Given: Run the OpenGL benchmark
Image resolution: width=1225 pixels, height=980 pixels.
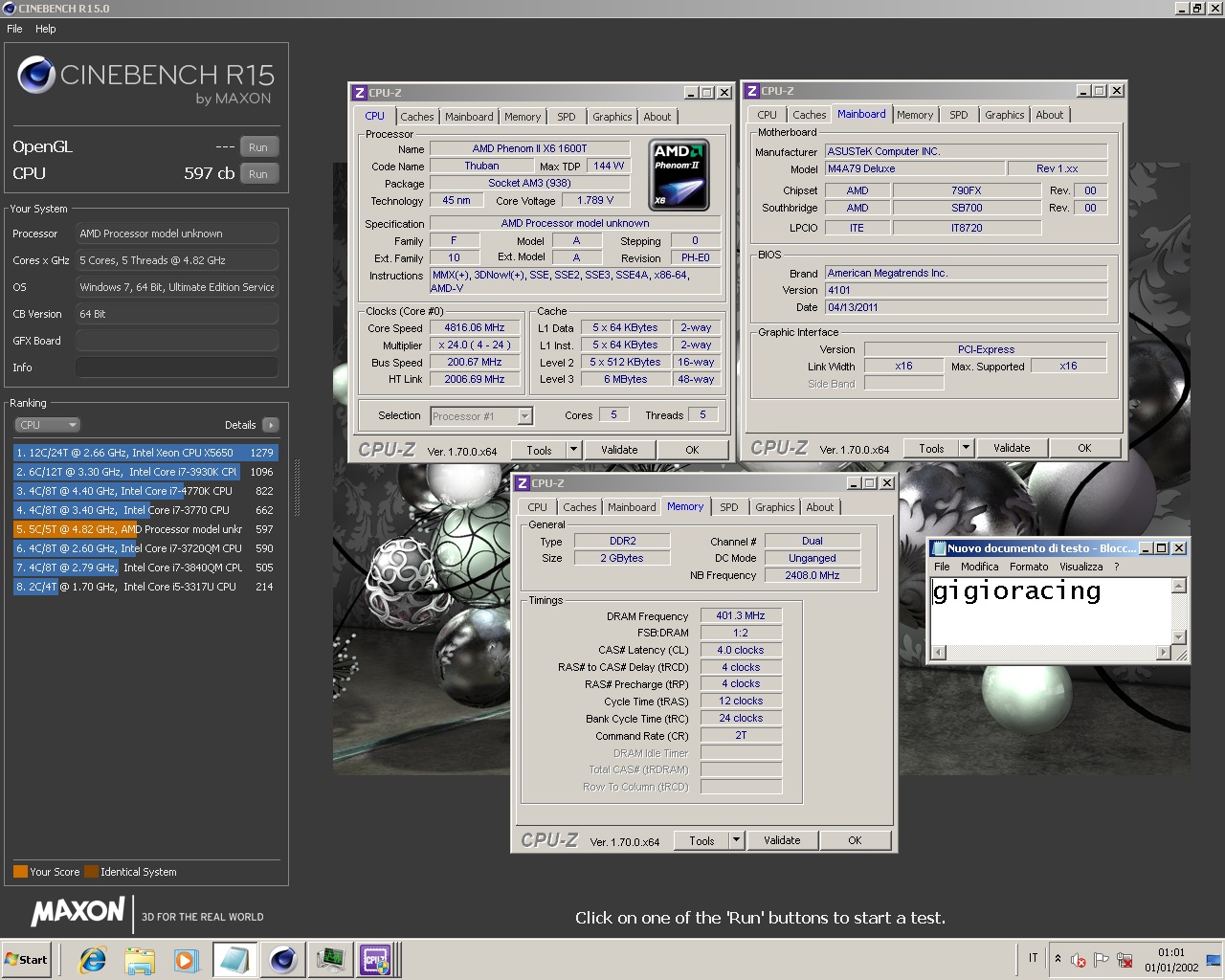Looking at the screenshot, I should pos(258,147).
